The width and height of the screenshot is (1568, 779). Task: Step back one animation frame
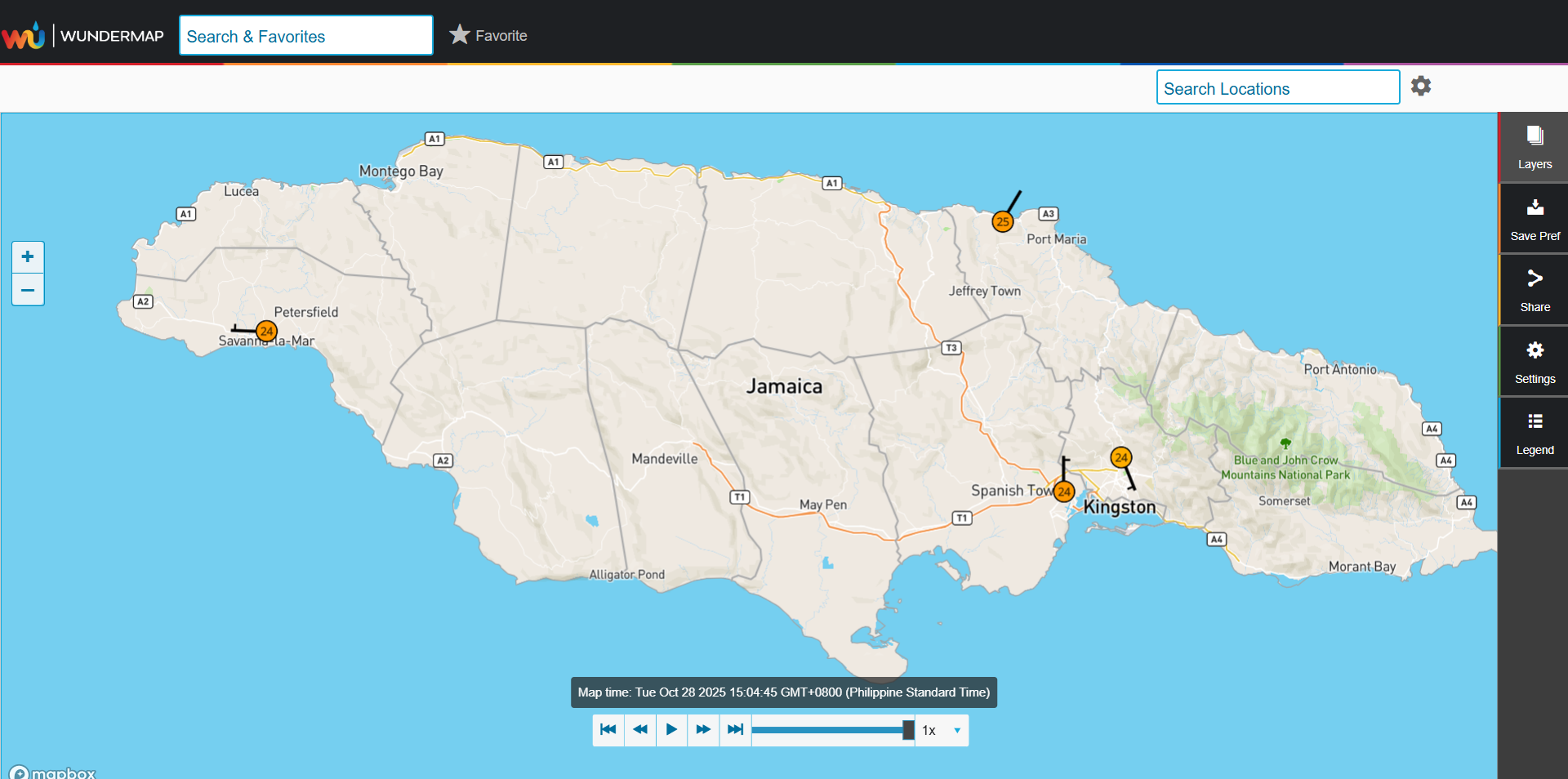point(639,730)
